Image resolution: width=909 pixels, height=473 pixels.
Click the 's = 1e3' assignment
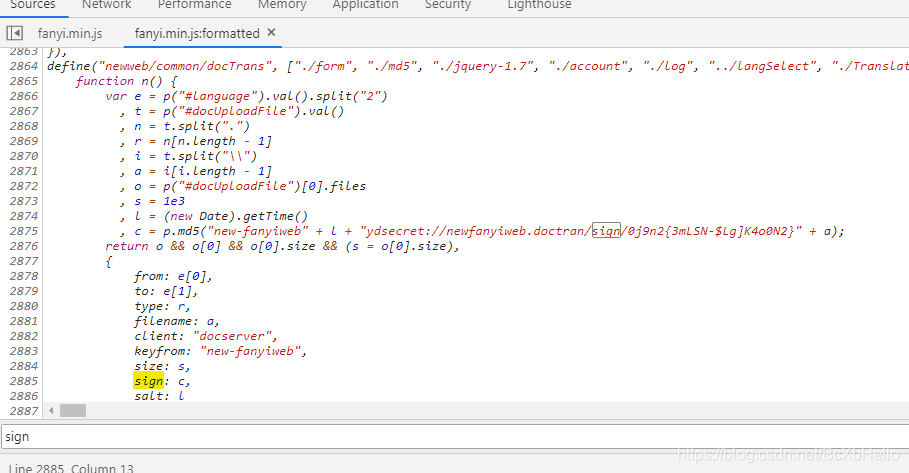click(x=159, y=201)
